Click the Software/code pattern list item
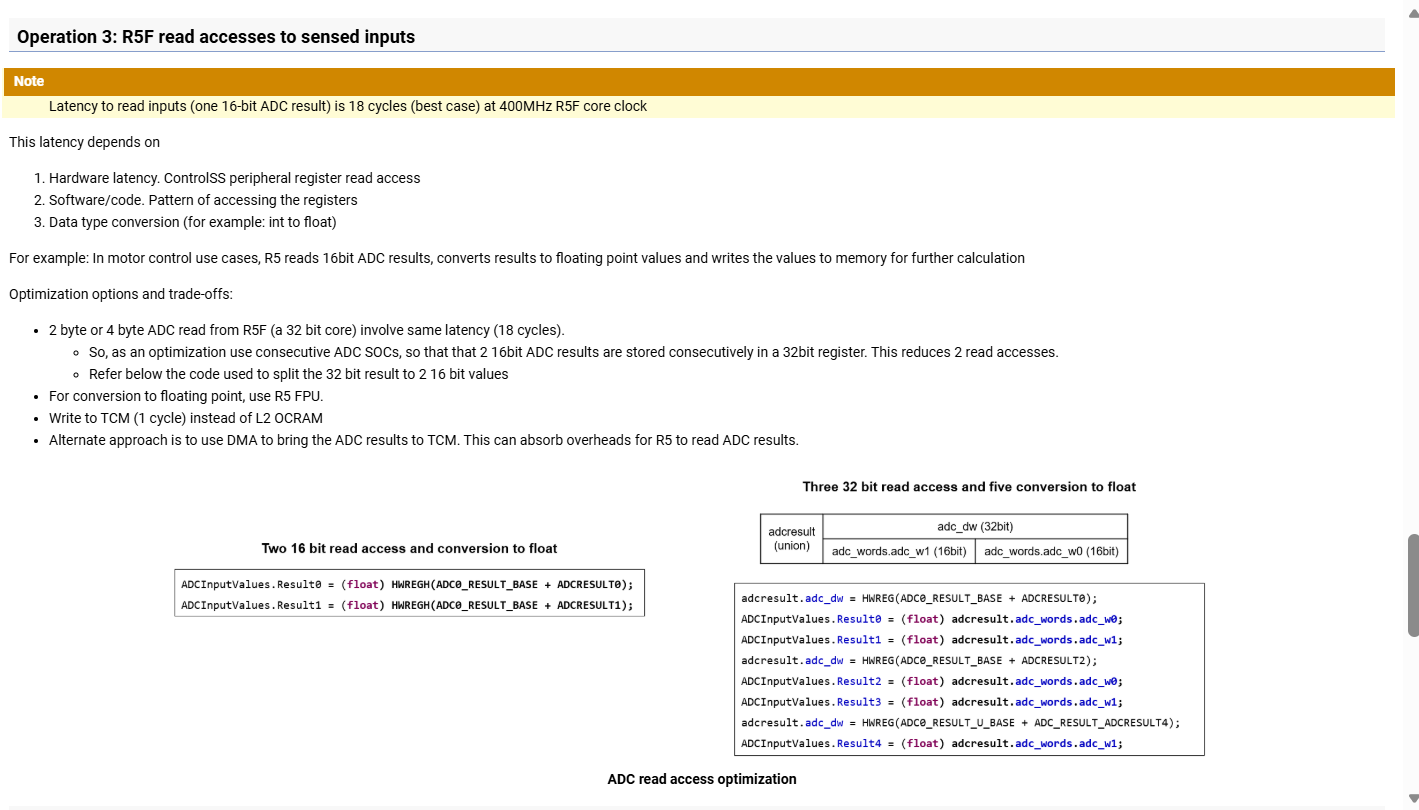The image size is (1419, 810). tap(203, 200)
